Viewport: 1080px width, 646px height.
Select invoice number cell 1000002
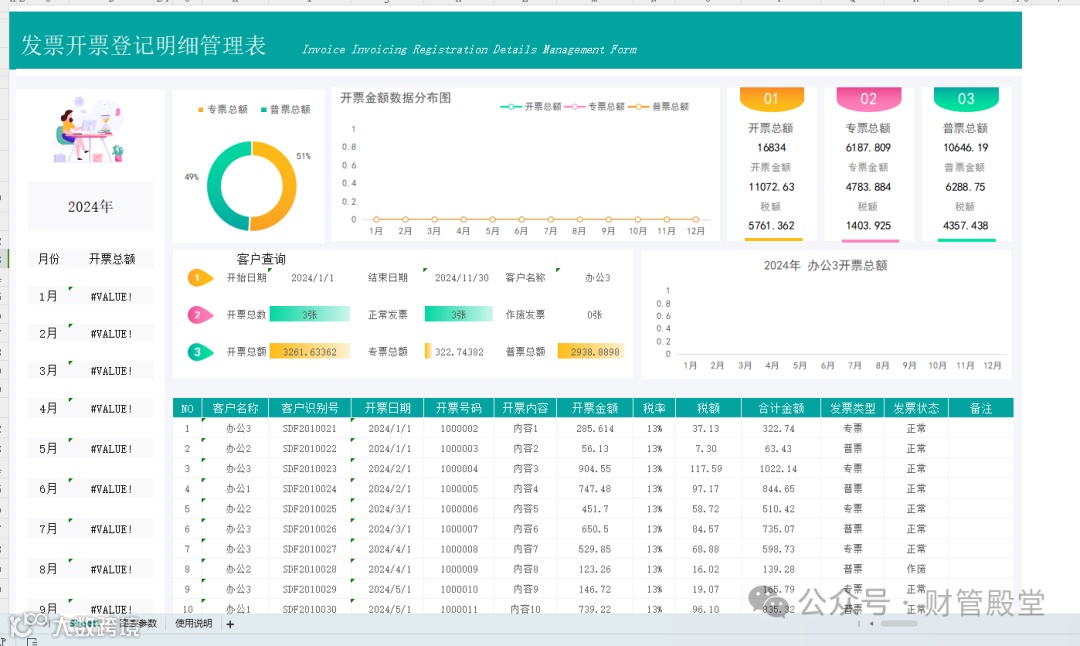tap(459, 428)
